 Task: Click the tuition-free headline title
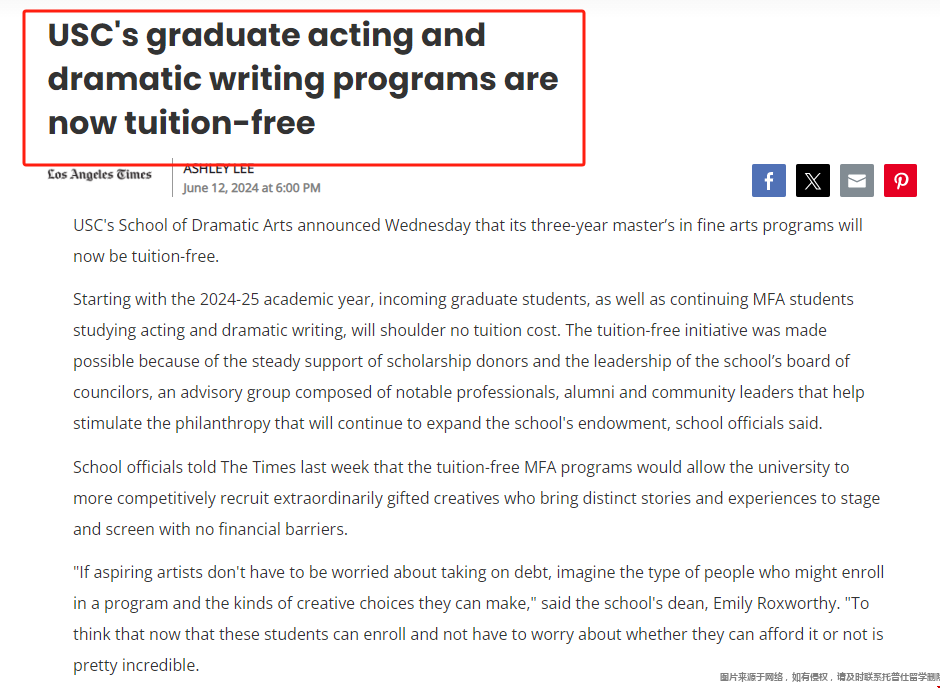(x=303, y=79)
